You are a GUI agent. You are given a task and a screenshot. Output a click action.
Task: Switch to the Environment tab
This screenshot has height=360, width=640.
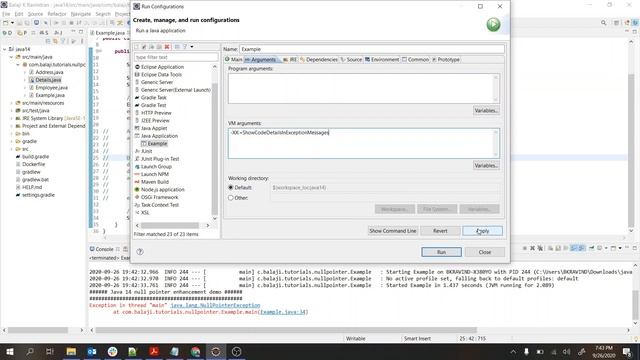tap(382, 60)
